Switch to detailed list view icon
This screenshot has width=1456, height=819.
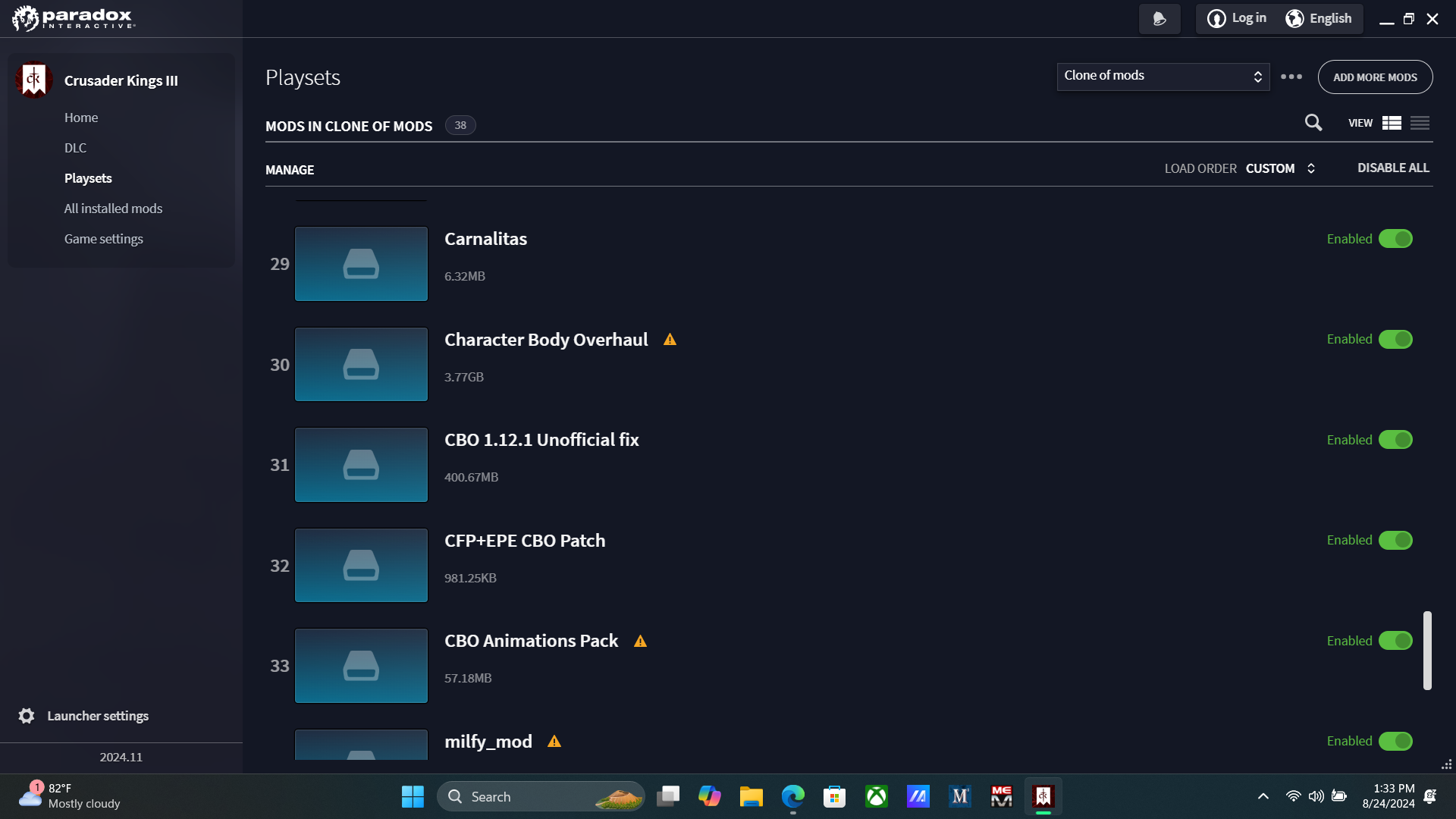point(1392,123)
